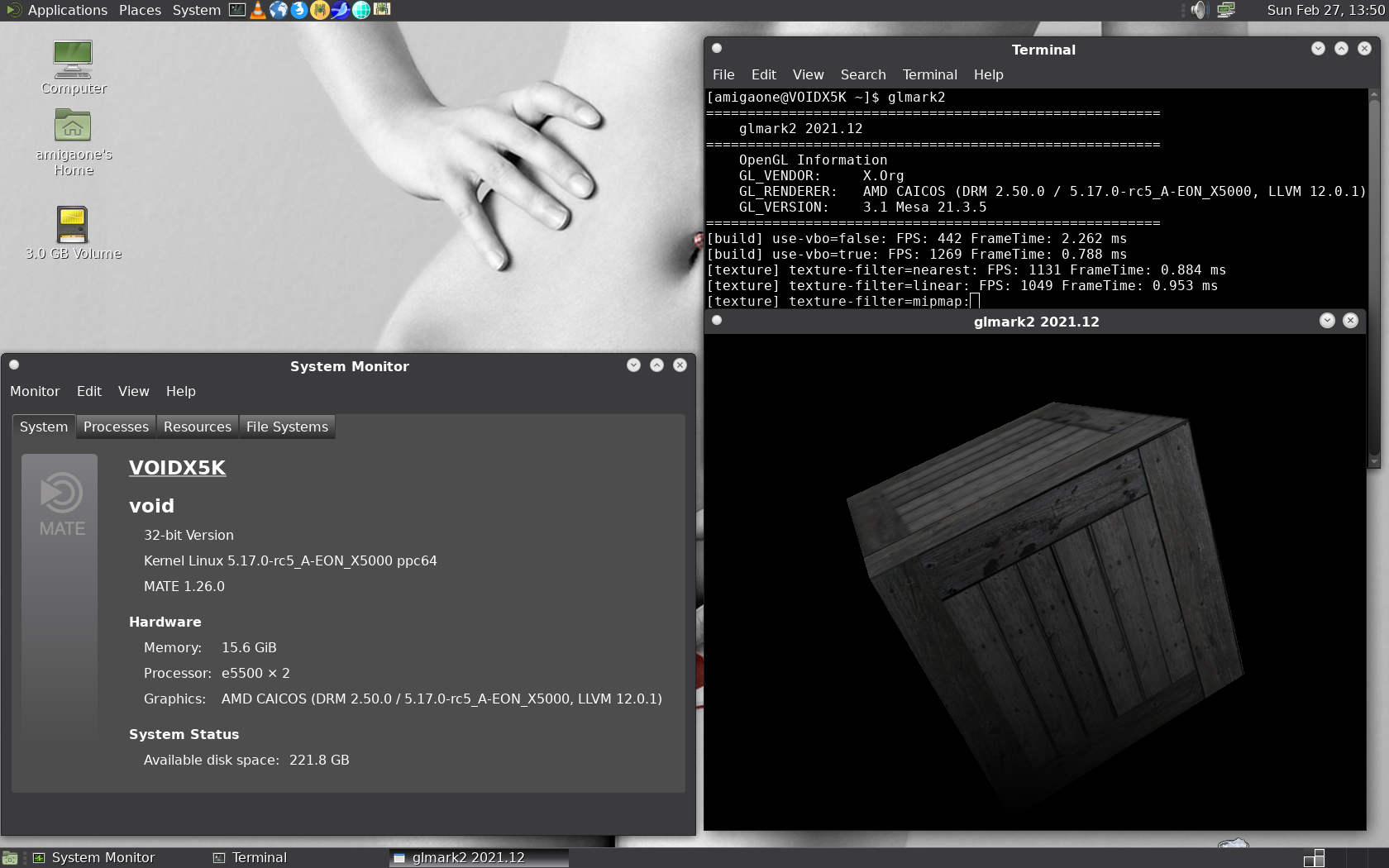Click the 'MATE 1.26.0' version text

[x=184, y=586]
